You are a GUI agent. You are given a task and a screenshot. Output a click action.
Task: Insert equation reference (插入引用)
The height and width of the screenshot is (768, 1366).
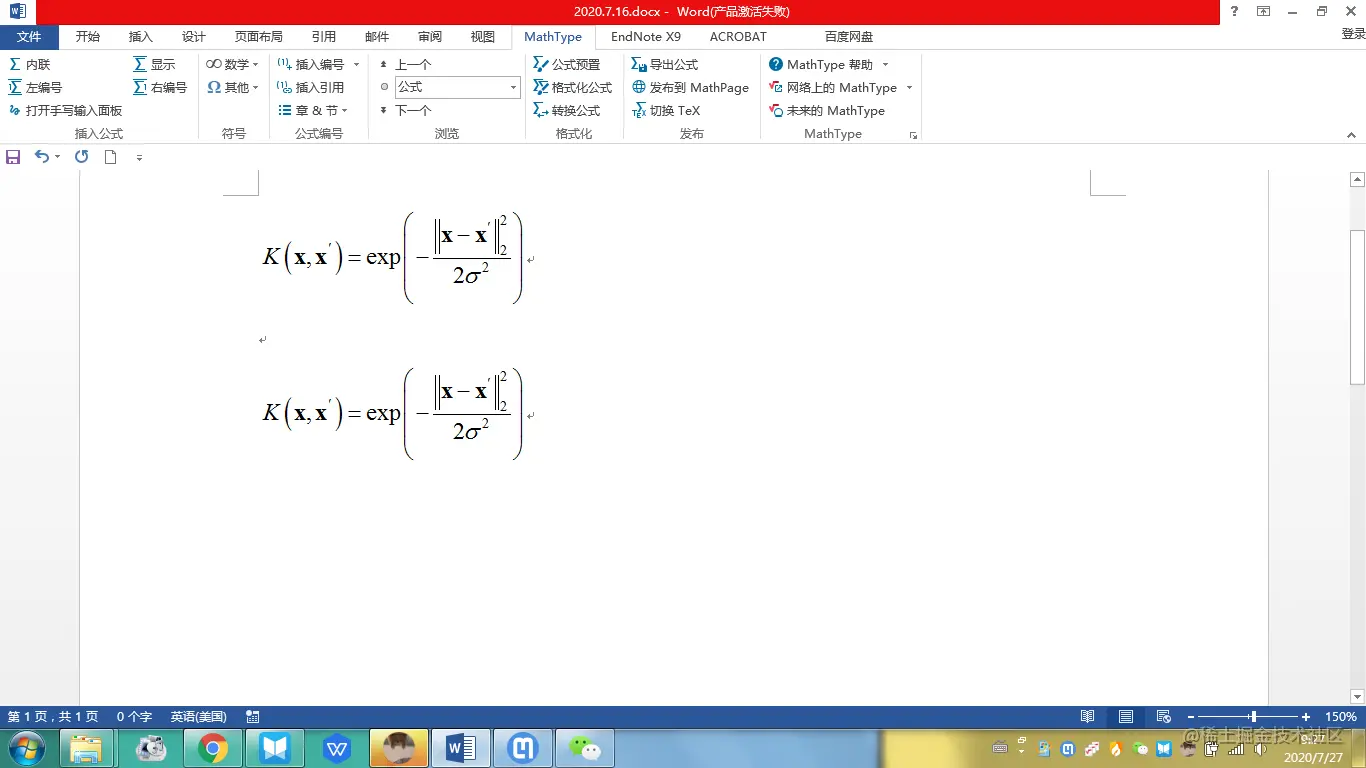point(310,88)
